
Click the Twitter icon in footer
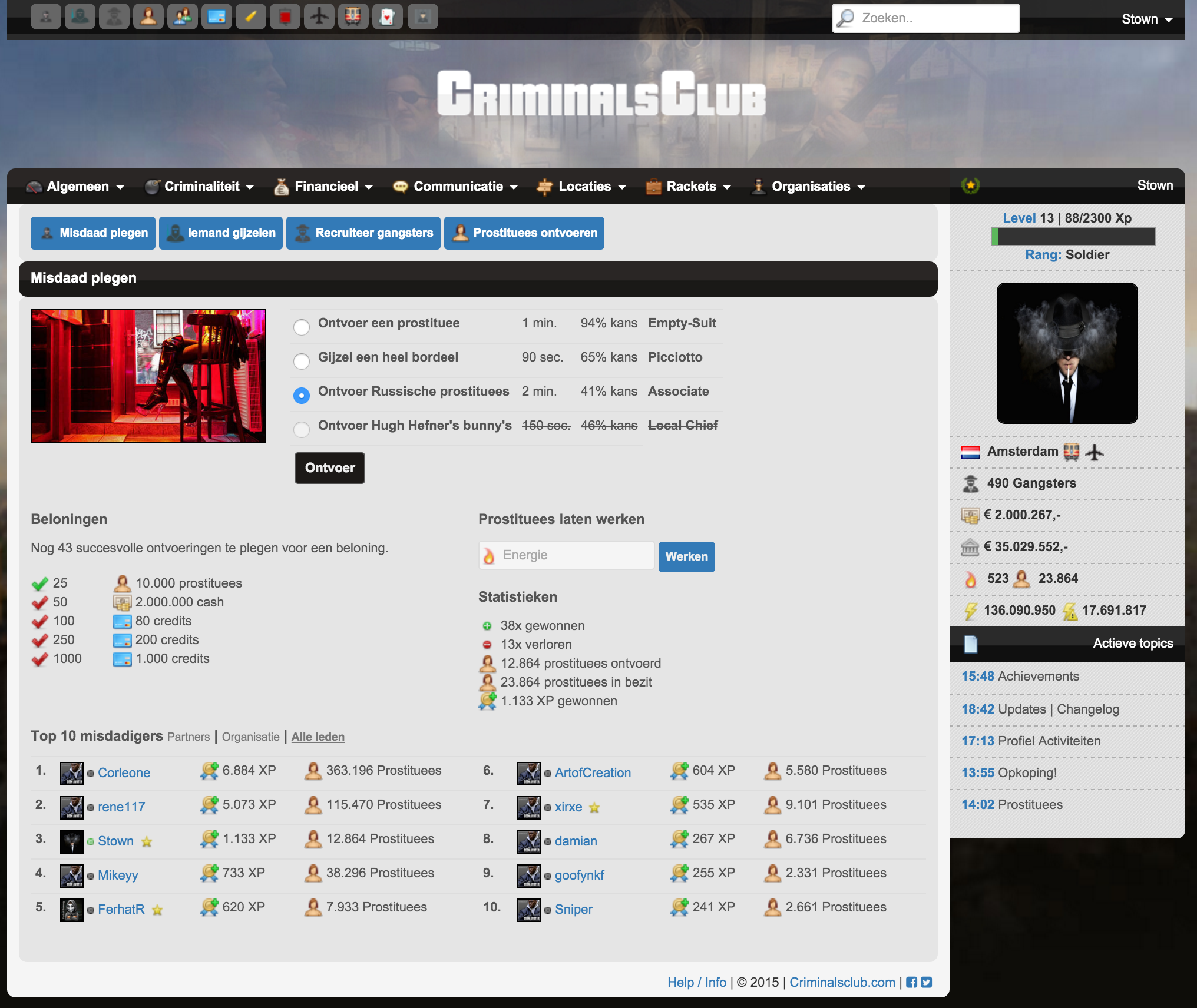click(927, 982)
